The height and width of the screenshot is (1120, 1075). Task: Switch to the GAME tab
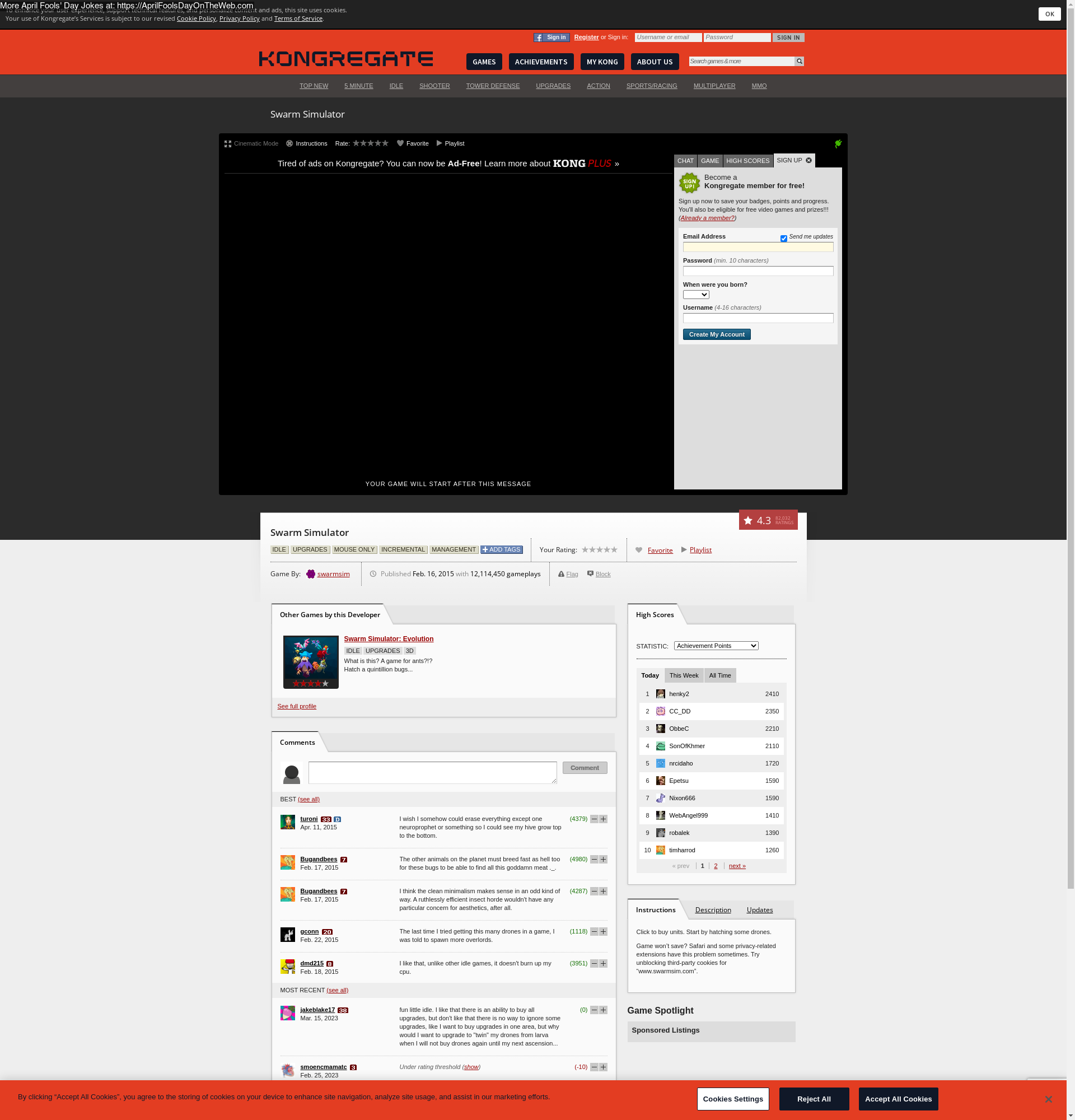tap(710, 161)
